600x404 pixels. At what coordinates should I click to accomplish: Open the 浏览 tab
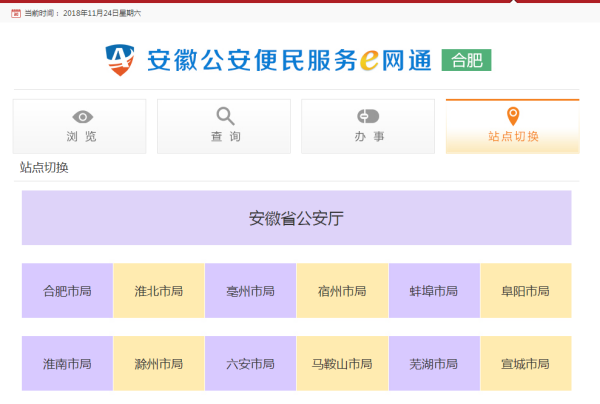80,127
